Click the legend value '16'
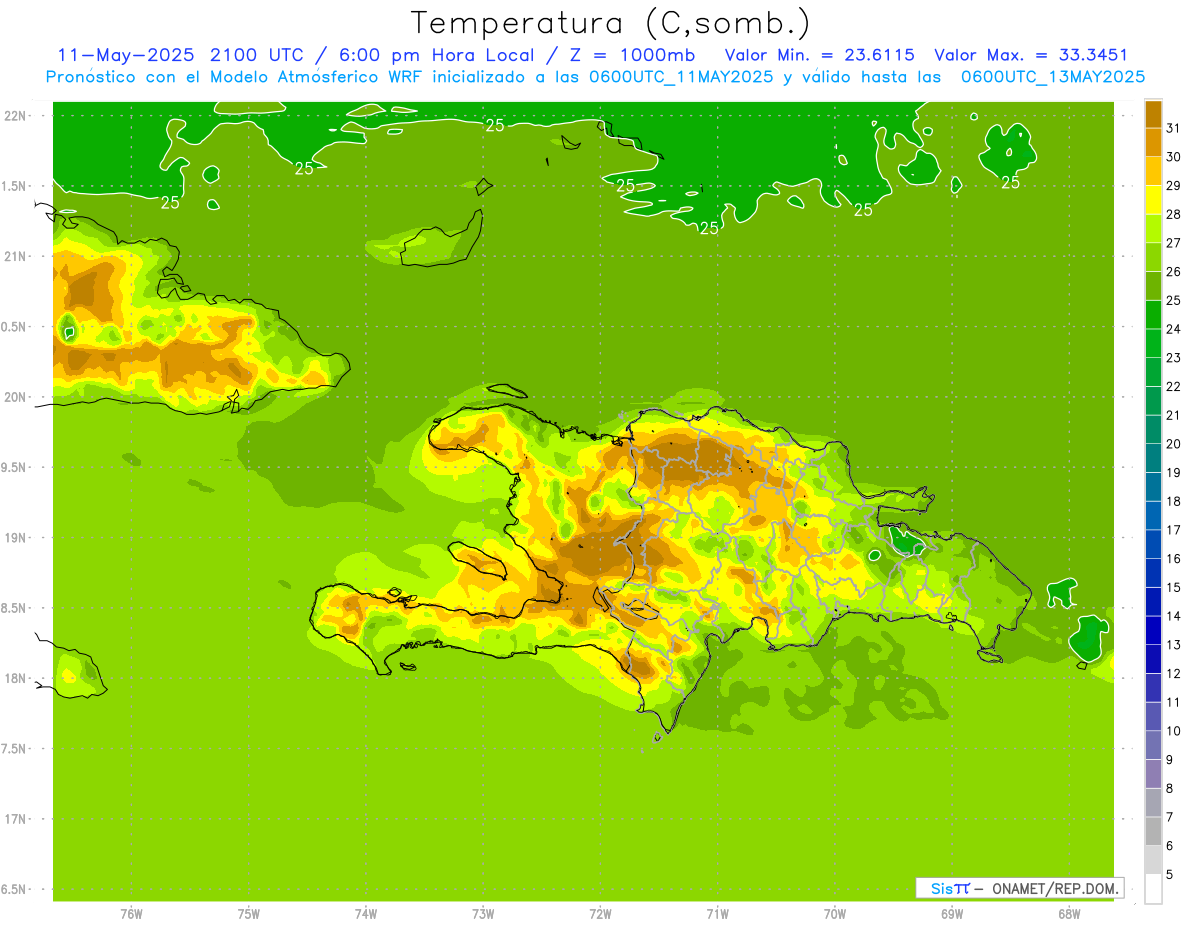Image resolution: width=1200 pixels, height=927 pixels. (x=1174, y=559)
